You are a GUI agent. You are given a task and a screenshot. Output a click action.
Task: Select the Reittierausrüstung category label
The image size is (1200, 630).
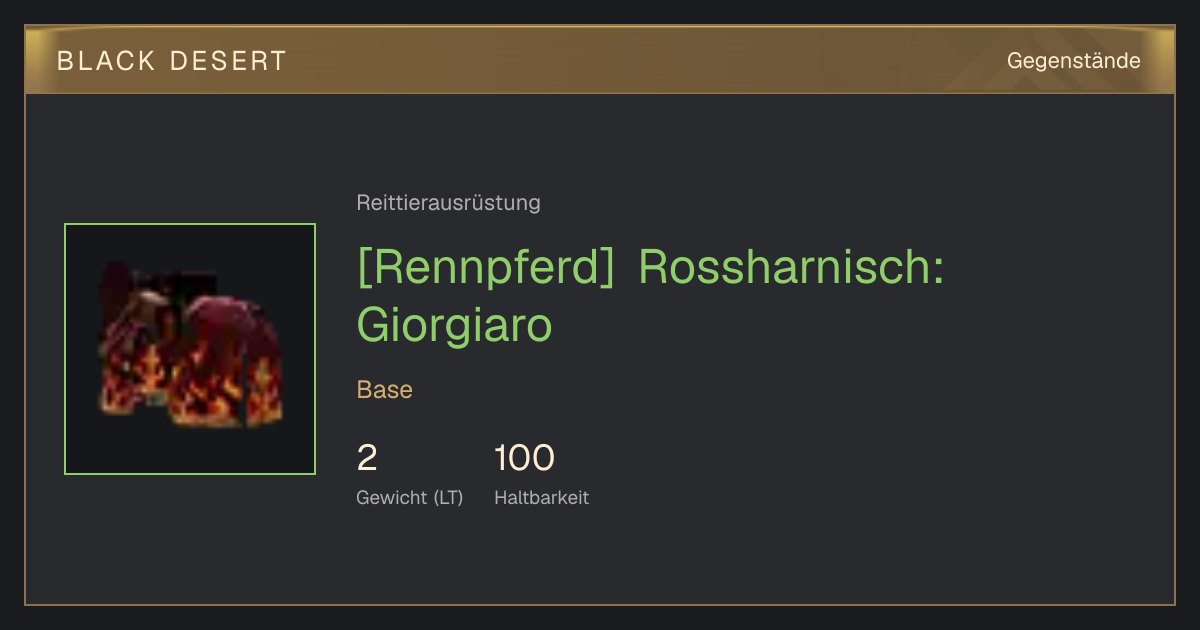448,203
